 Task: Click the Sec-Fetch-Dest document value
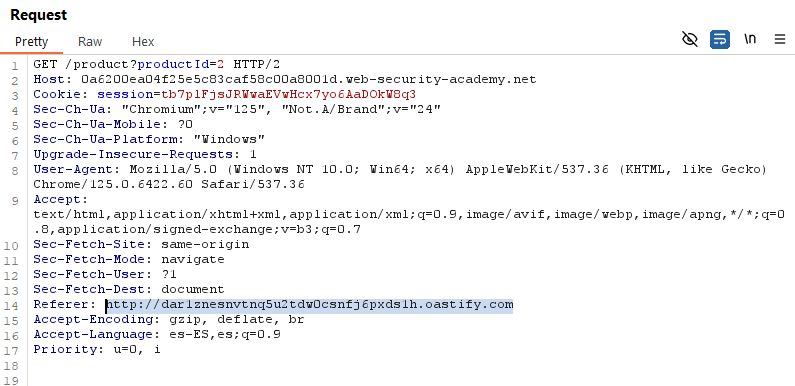(193, 290)
